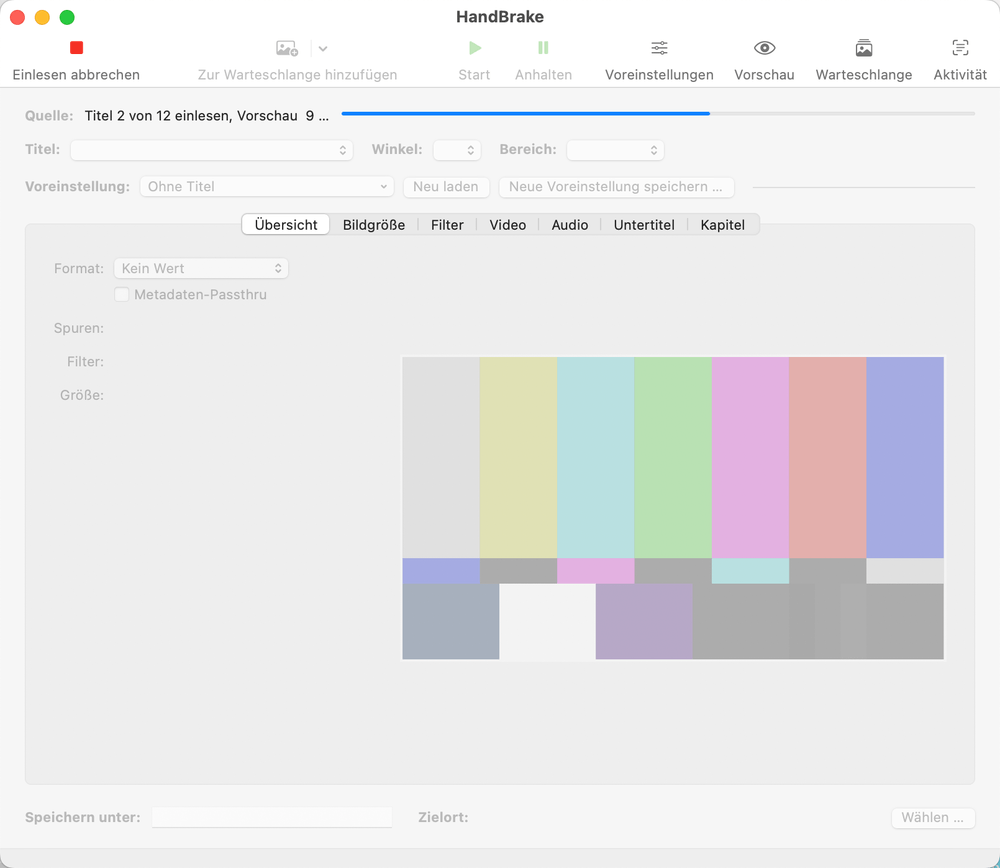Expand the chevron next to add to queue
Image resolution: width=1000 pixels, height=868 pixels.
(x=323, y=48)
